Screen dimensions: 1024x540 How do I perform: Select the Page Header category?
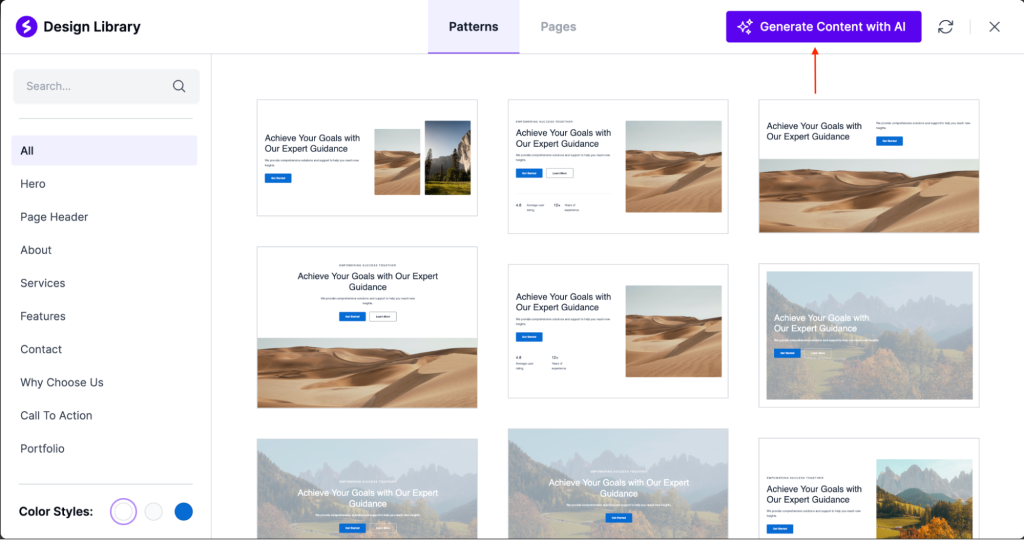click(x=54, y=217)
